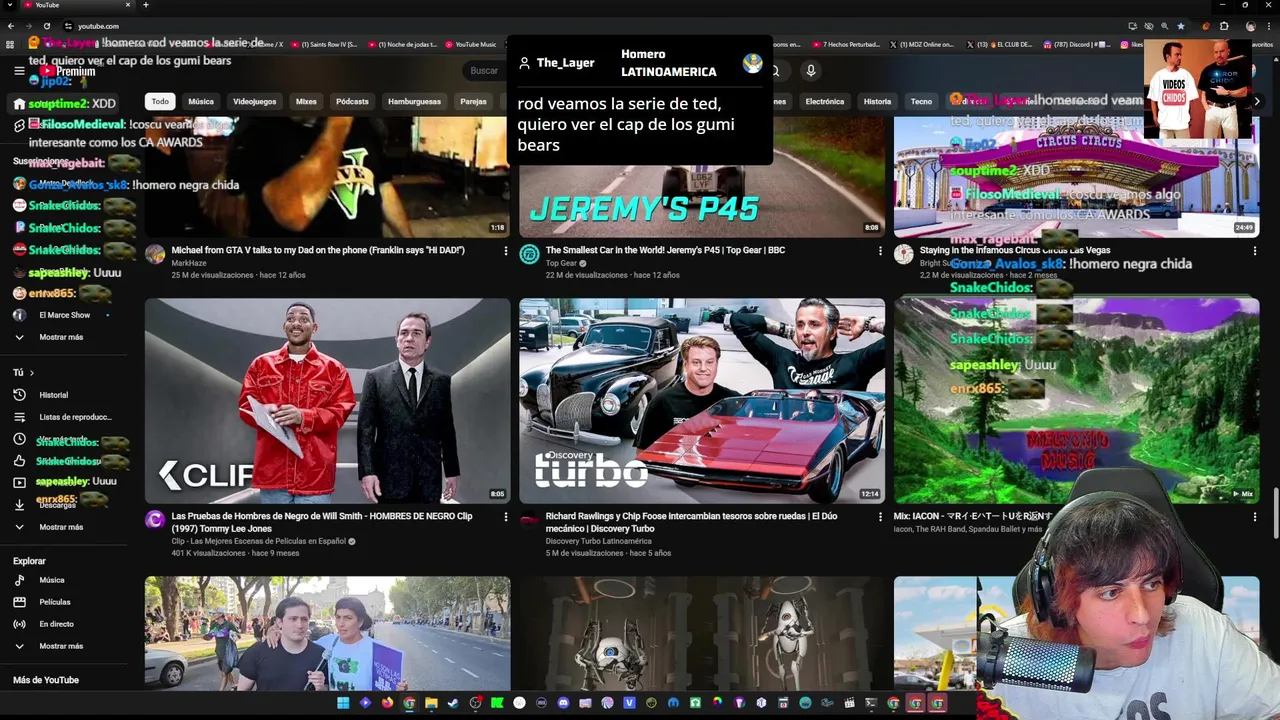Screen dimensions: 1280x720
Task: Start voice search with microphone icon
Action: (811, 71)
